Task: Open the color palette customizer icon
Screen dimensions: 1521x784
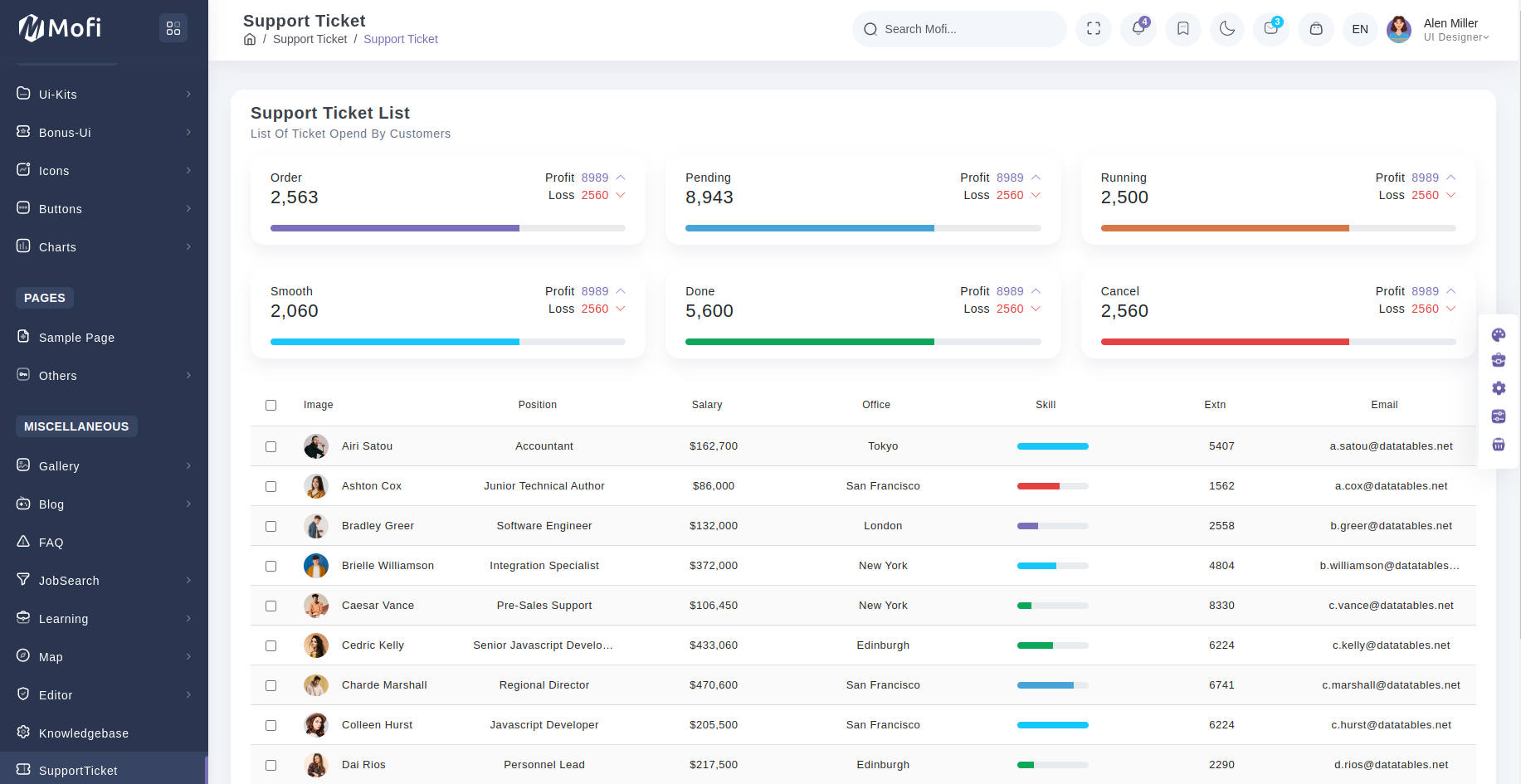Action: pos(1498,335)
